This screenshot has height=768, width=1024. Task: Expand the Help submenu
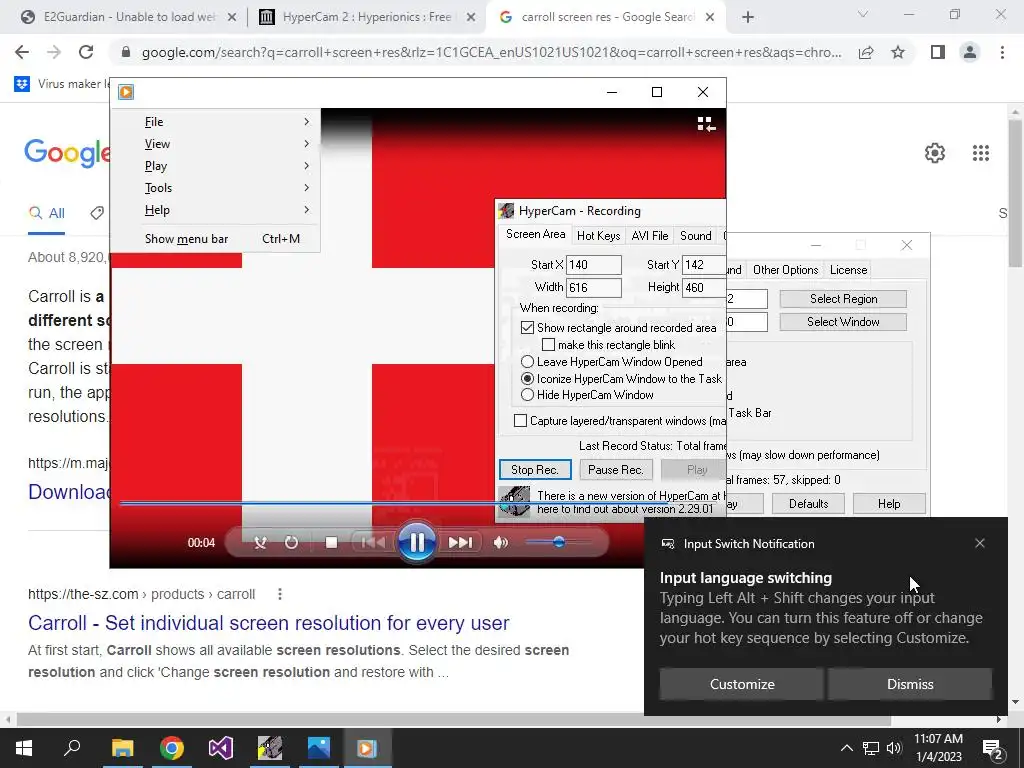(216, 210)
